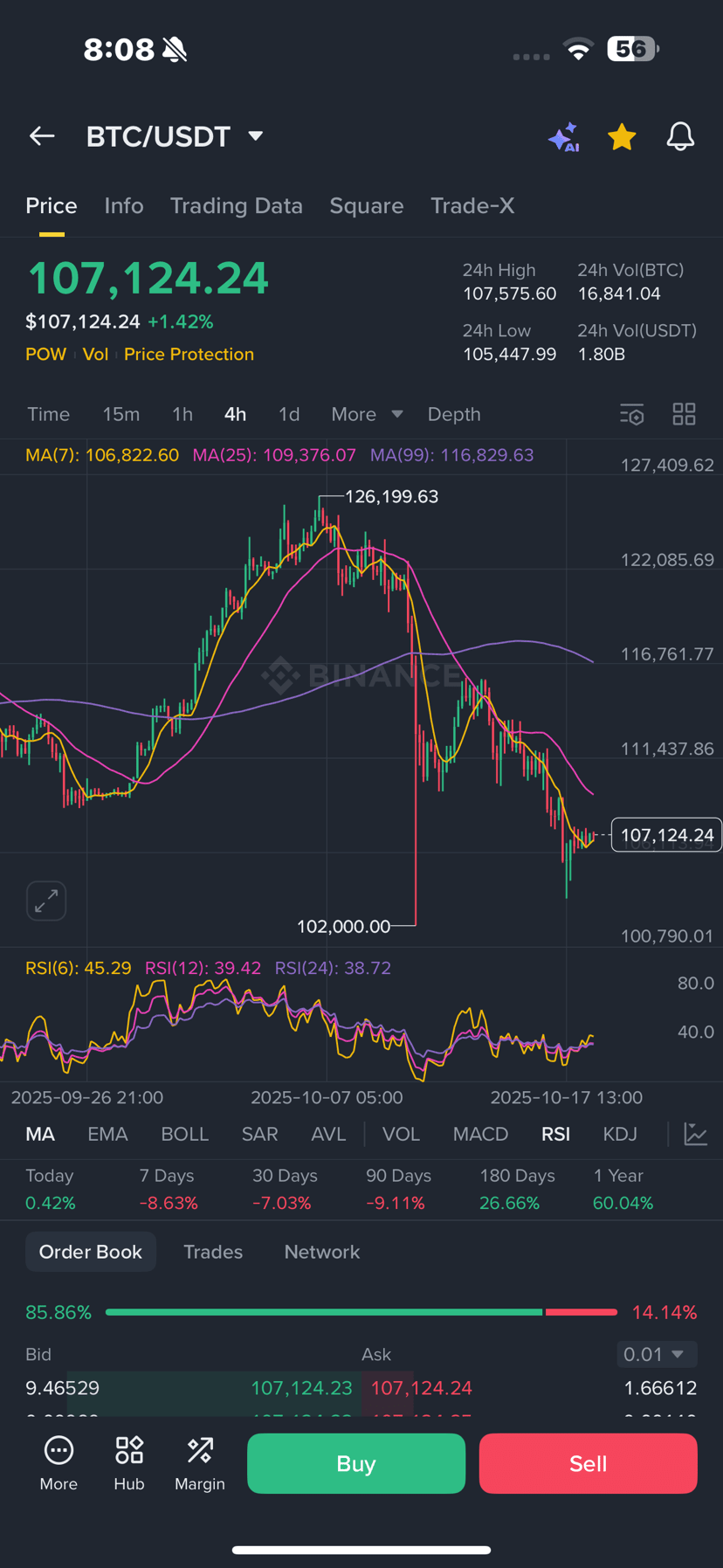Toggle the EMA indicator

tap(107, 1134)
